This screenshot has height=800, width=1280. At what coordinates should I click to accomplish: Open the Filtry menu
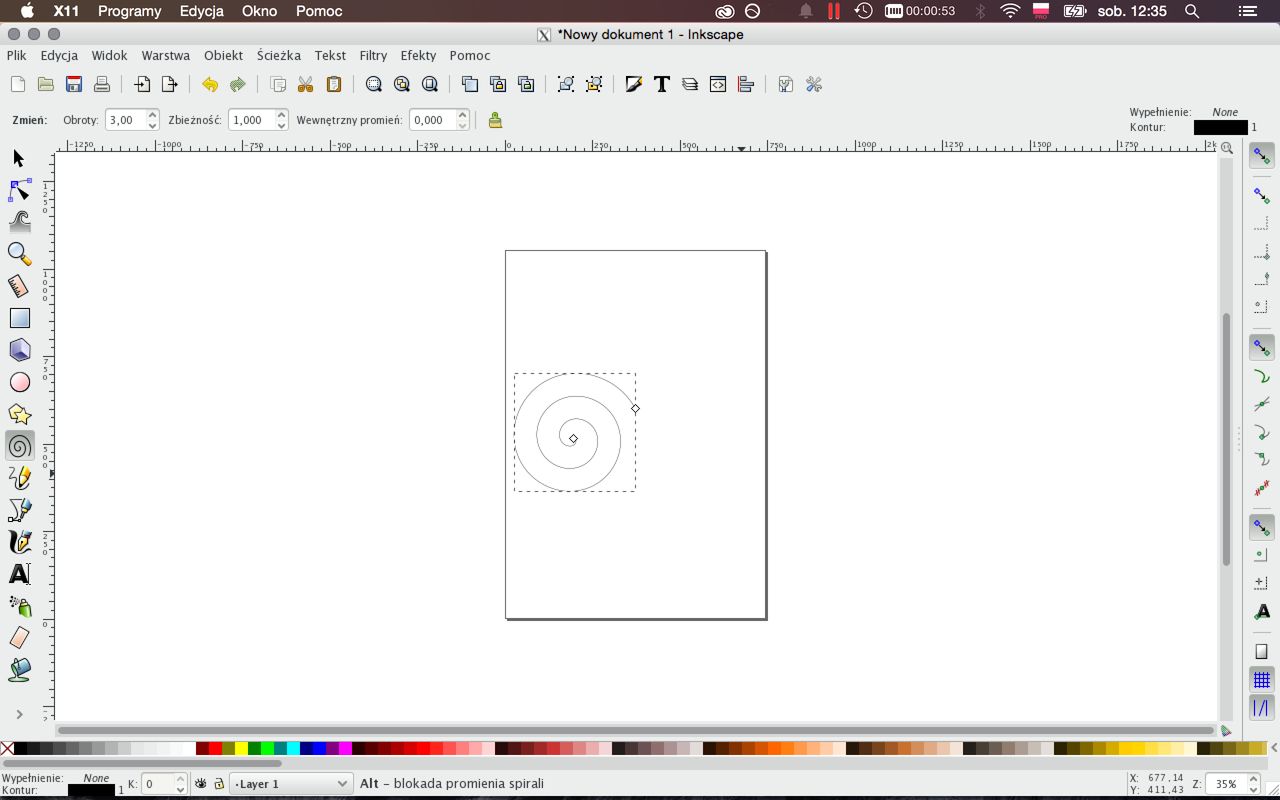(x=373, y=56)
